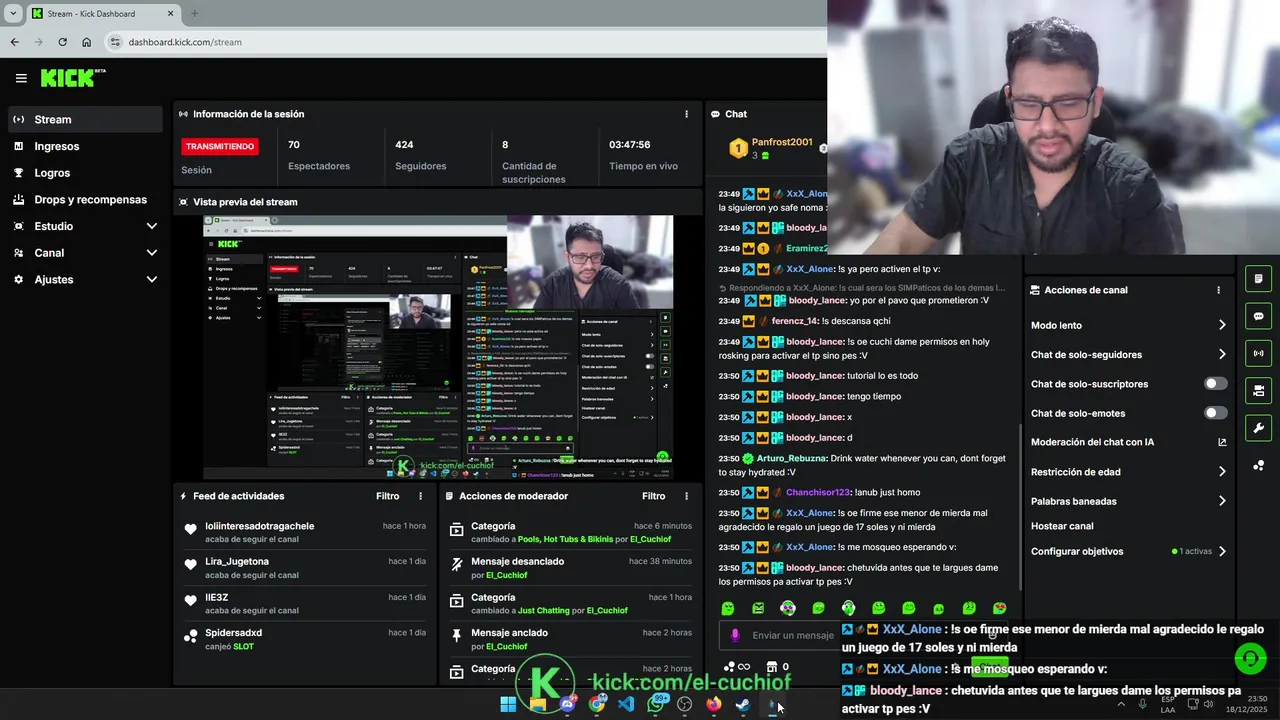Screen dimensions: 1280x720
Task: Click Chanchisor123 username in chat
Action: coord(818,492)
